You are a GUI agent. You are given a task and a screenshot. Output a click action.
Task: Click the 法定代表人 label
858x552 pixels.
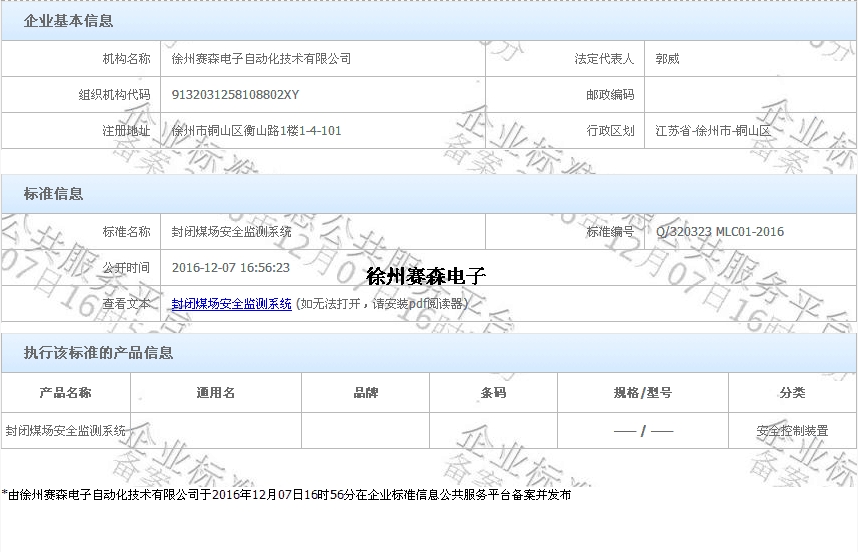604,59
